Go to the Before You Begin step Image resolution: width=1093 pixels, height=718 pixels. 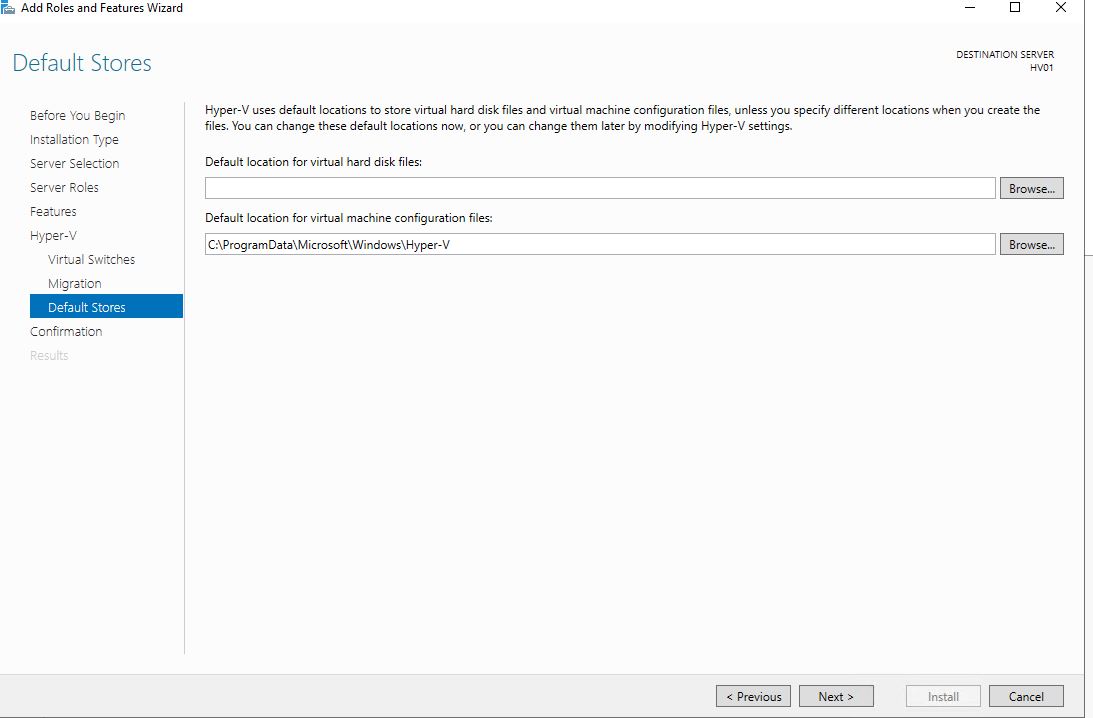coord(77,116)
